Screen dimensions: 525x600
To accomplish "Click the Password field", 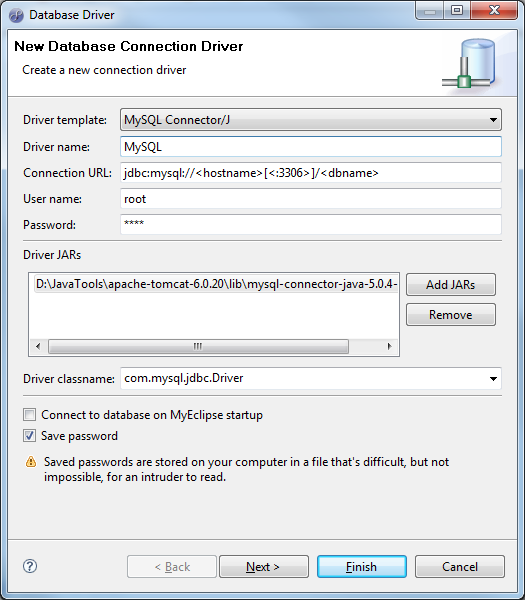I will 311,225.
